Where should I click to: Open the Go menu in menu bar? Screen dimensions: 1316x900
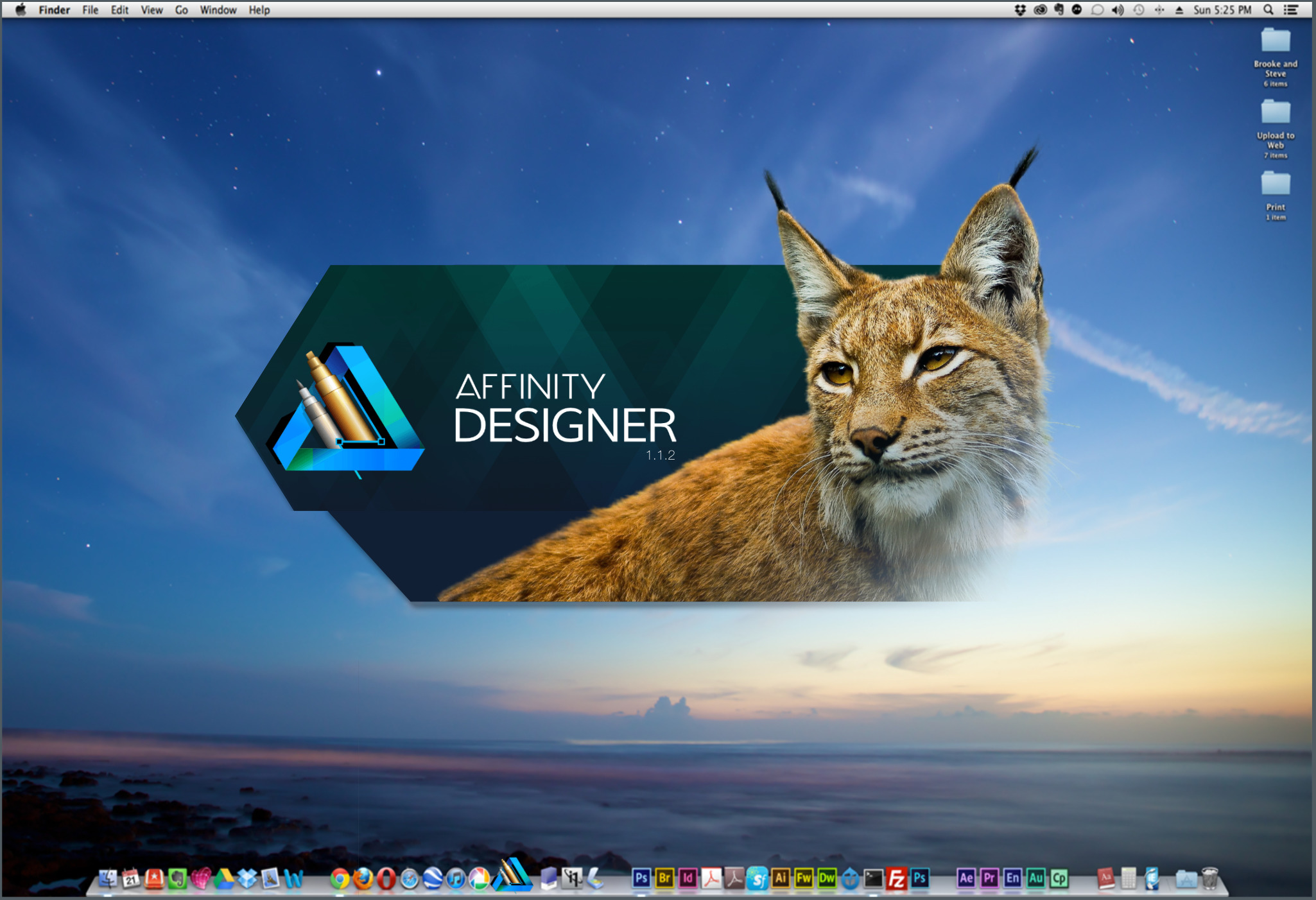(x=182, y=10)
